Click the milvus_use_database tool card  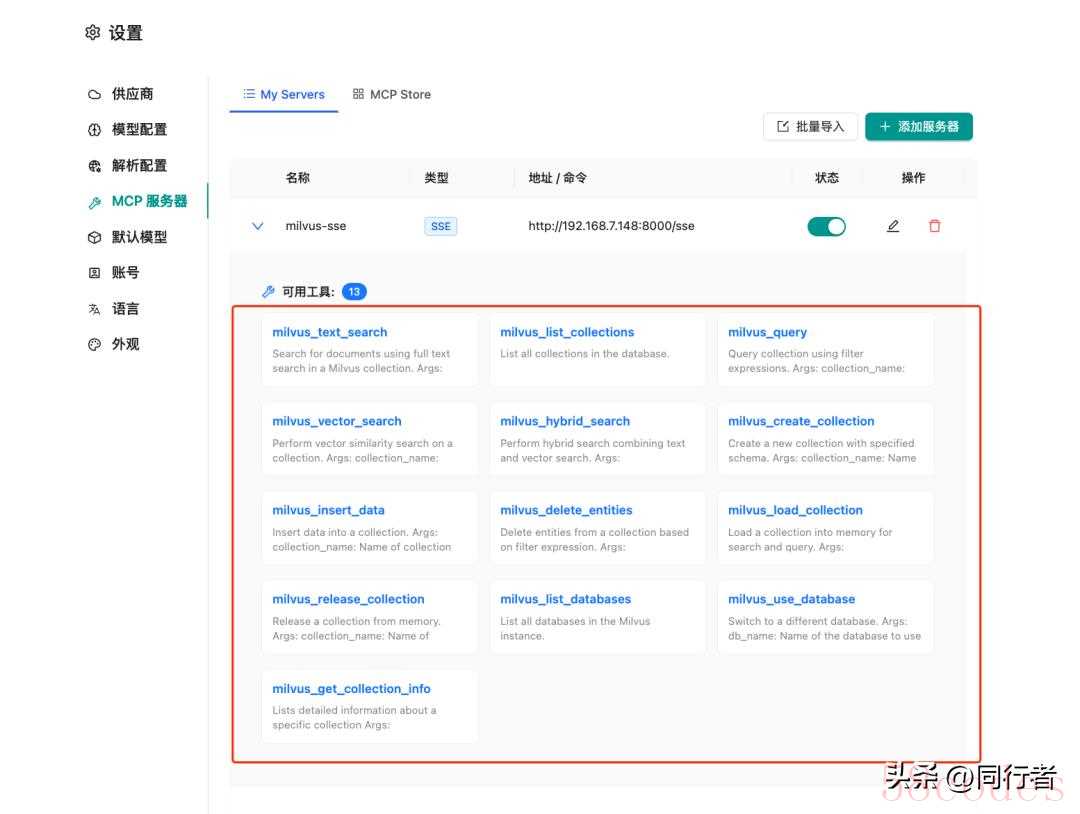825,617
